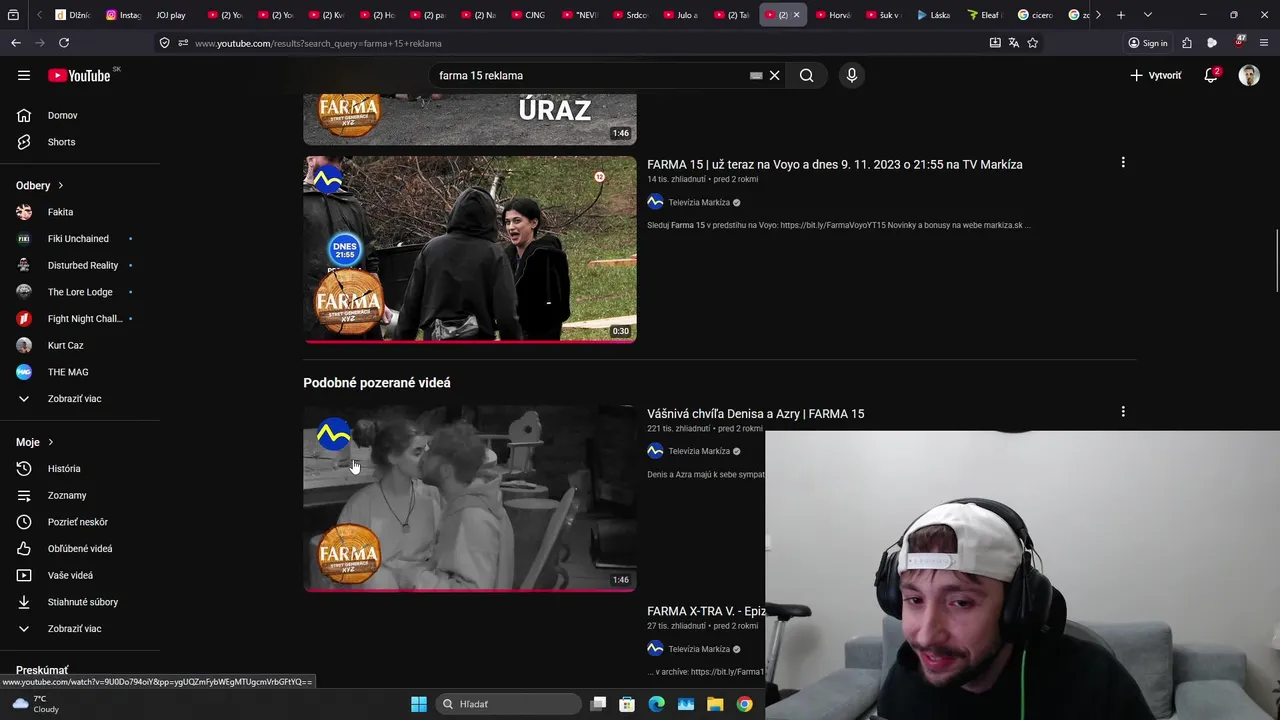This screenshot has height=720, width=1280.
Task: Clear the search text with the X
Action: 774,75
